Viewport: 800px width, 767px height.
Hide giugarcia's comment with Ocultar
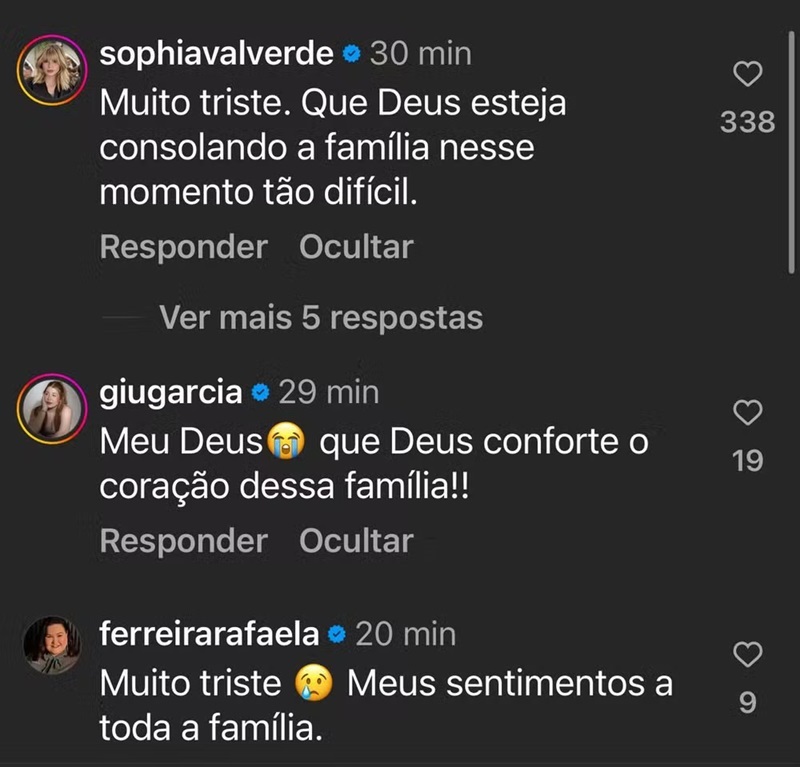coord(356,541)
